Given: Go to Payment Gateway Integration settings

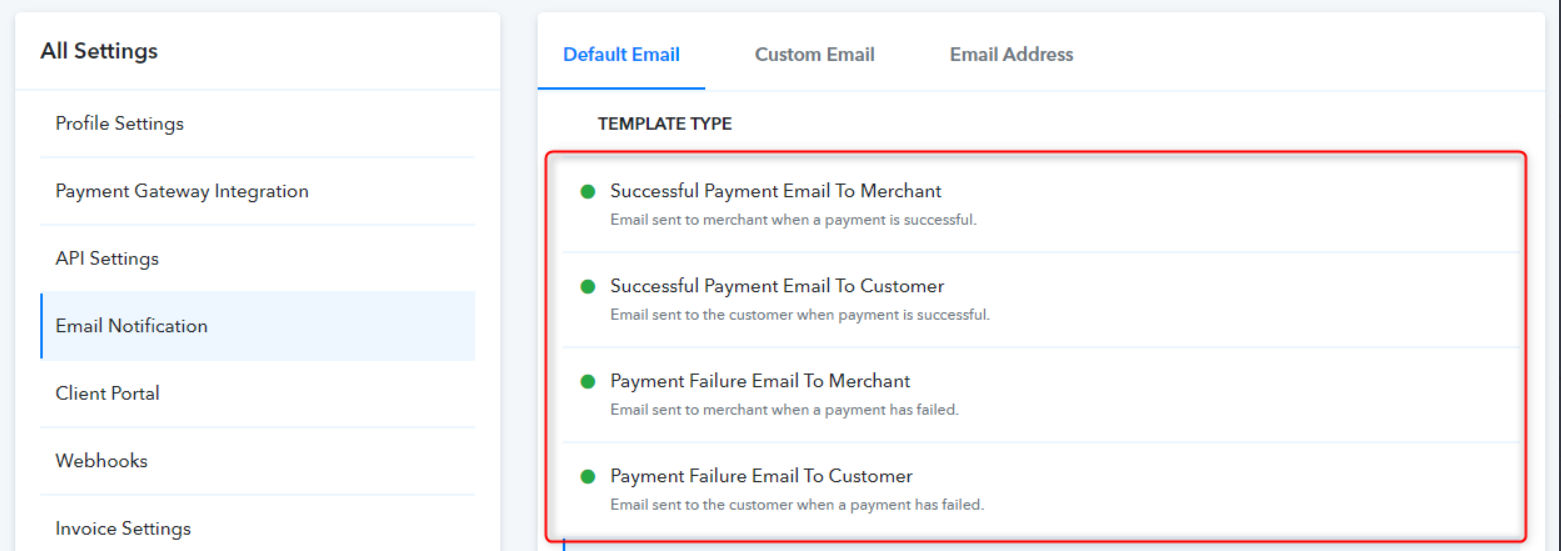Looking at the screenshot, I should coord(257,191).
